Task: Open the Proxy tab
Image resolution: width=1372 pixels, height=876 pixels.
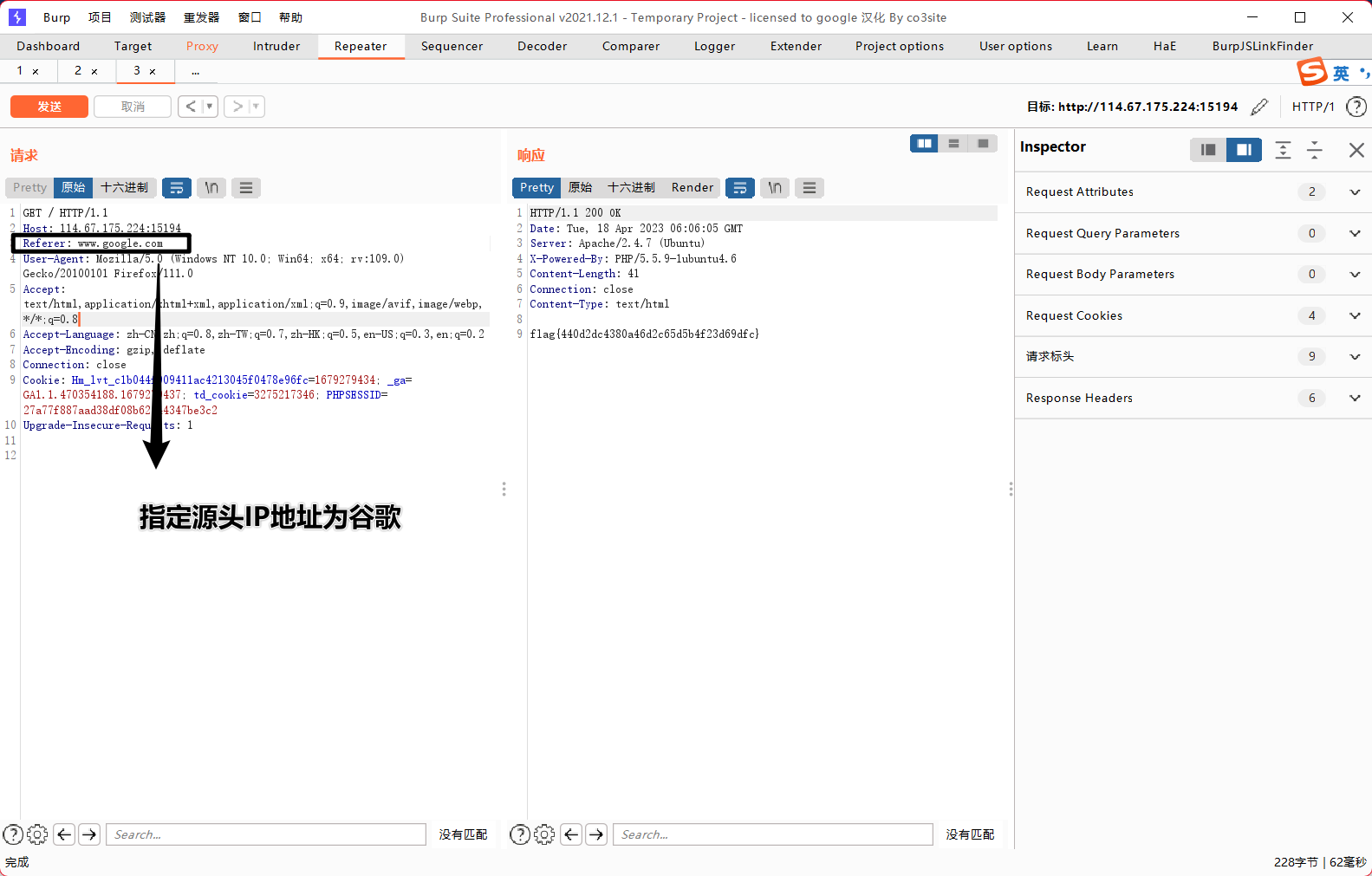Action: (x=202, y=47)
